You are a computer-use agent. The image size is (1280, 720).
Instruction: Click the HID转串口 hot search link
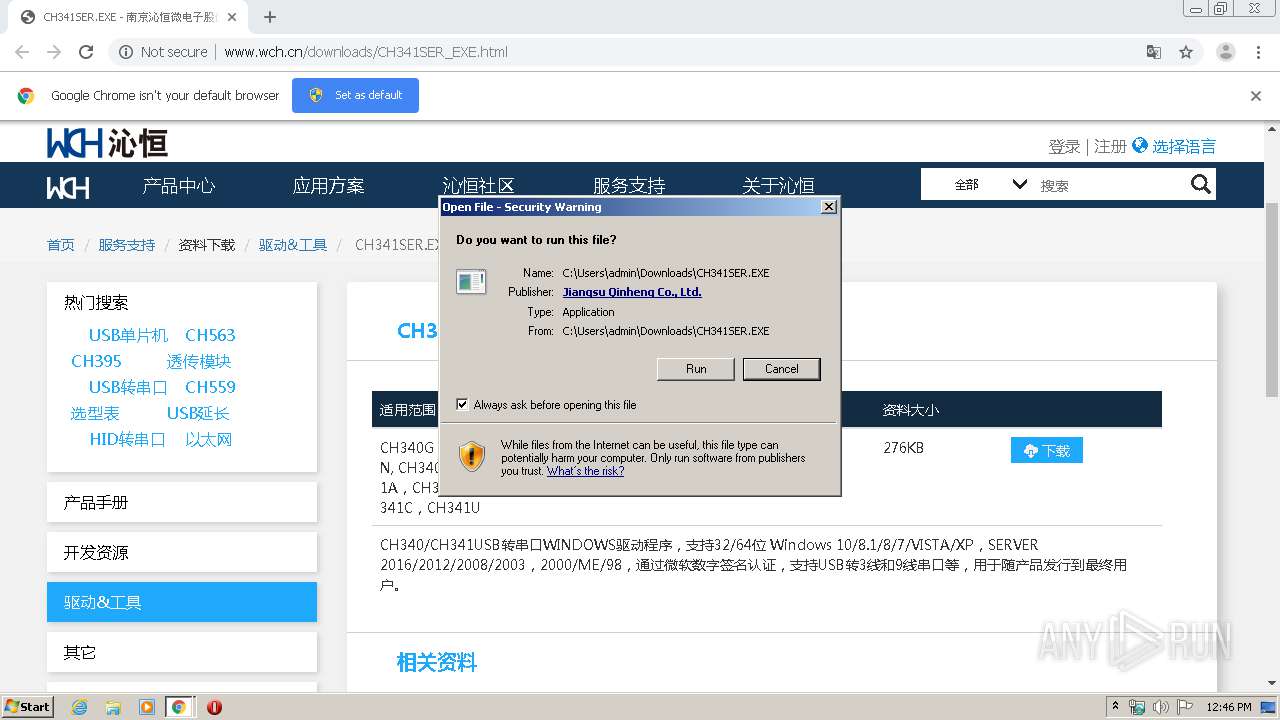tap(127, 439)
